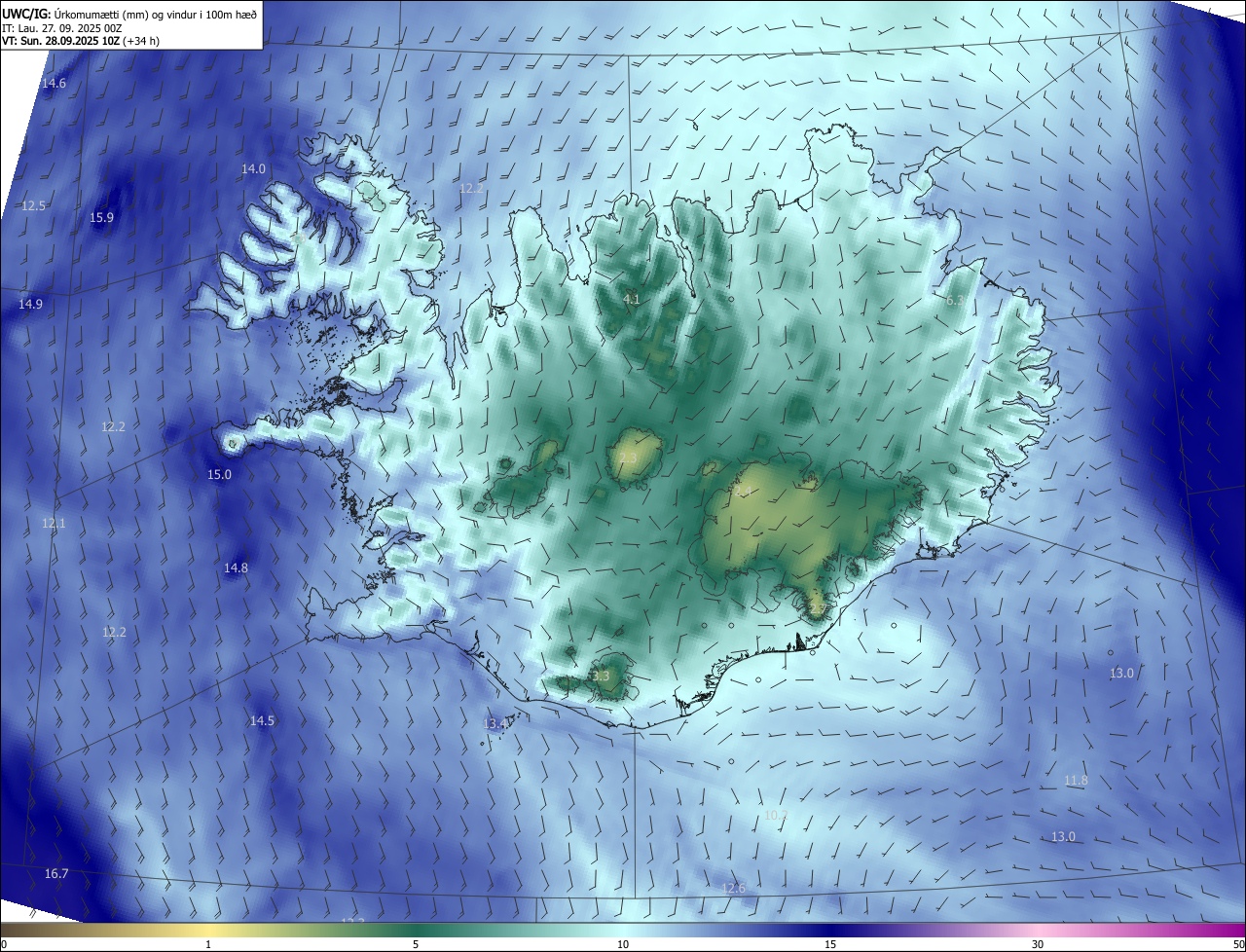Click the colorbar tick label 1
This screenshot has height=952, width=1246.
[209, 944]
